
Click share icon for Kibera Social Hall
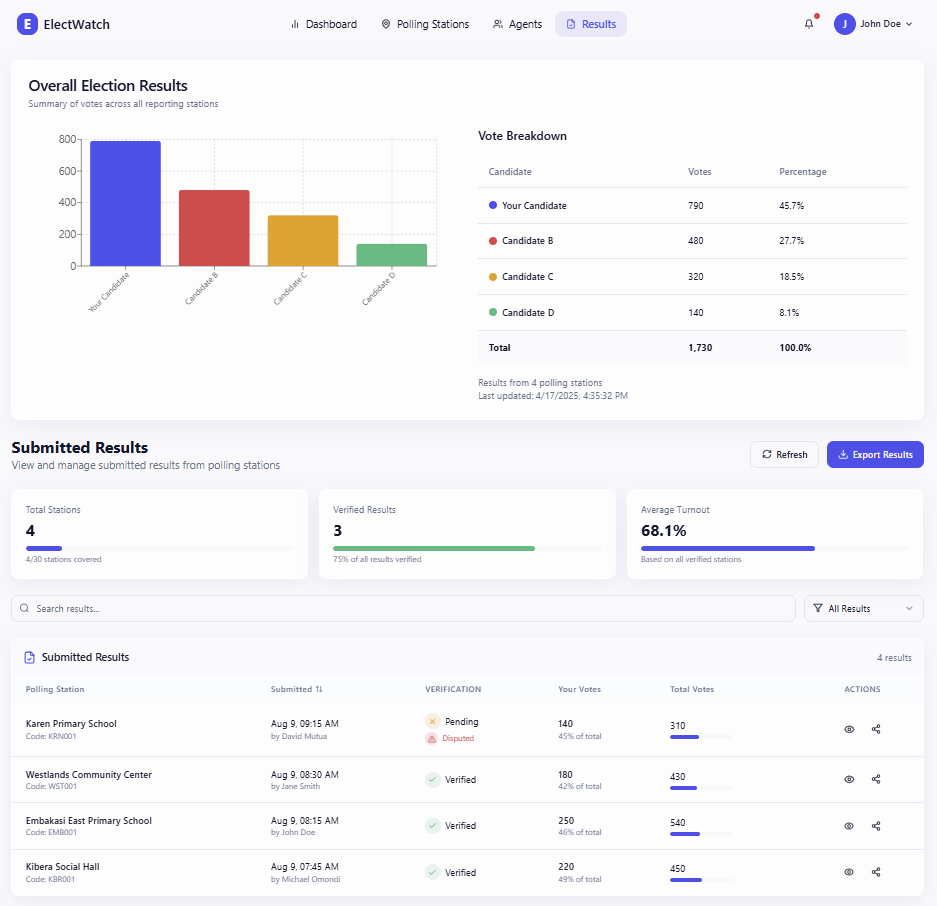[x=876, y=872]
